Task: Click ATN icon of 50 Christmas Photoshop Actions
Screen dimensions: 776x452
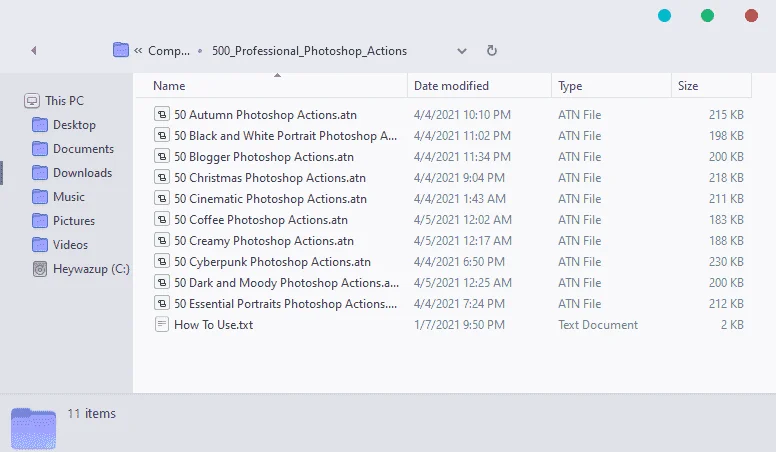Action: [x=161, y=177]
